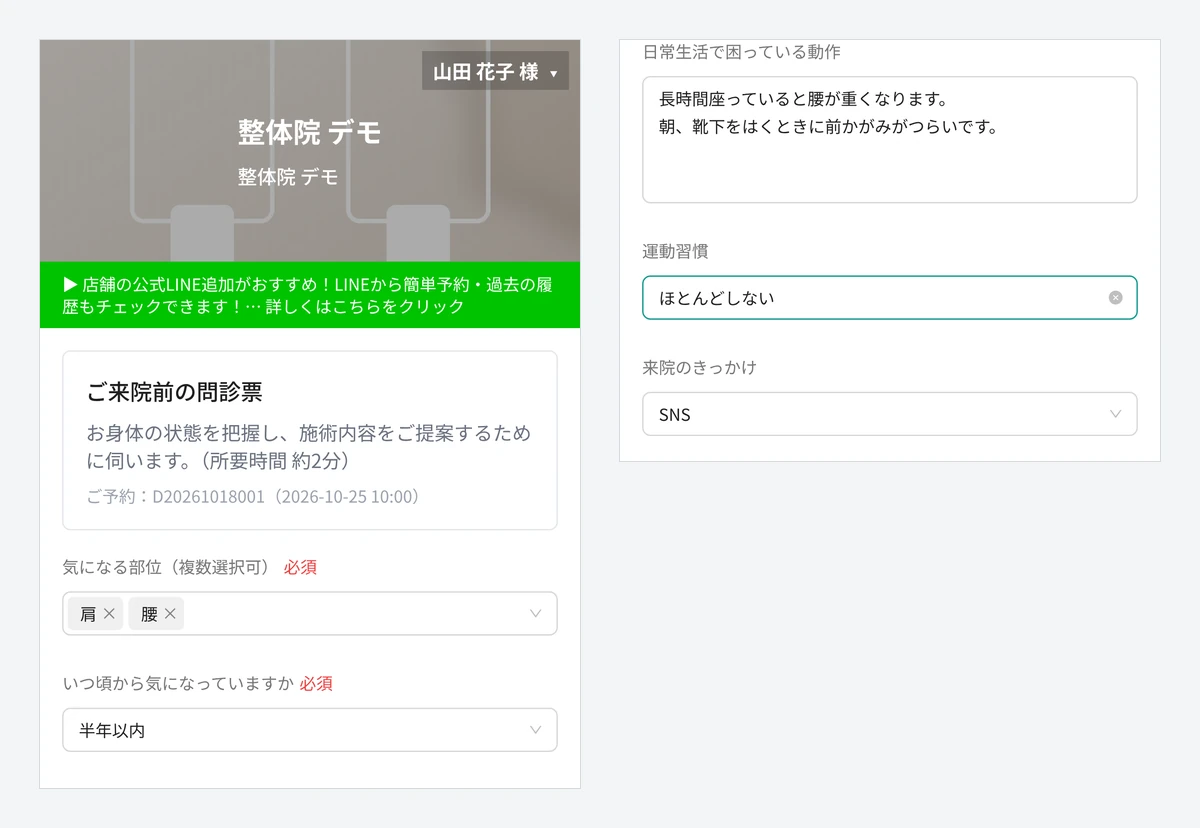Click the いつ頃から気になっていますか label

(x=178, y=684)
